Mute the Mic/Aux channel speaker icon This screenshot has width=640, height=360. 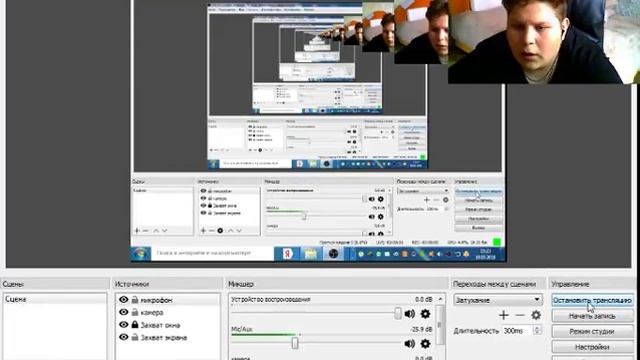409,344
